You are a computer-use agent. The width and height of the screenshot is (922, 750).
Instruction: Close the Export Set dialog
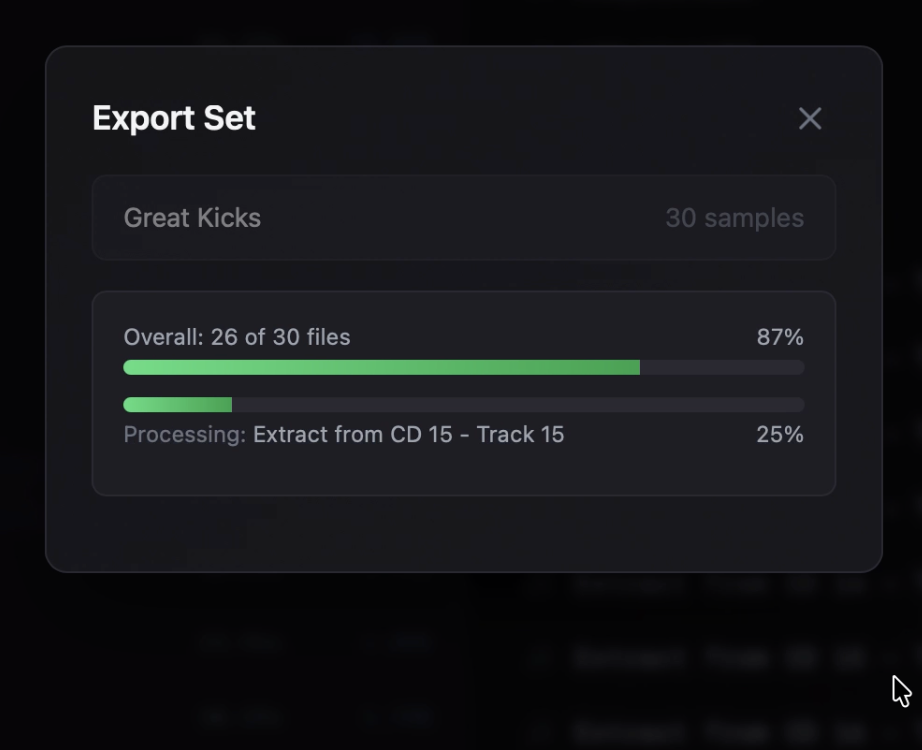[x=810, y=118]
